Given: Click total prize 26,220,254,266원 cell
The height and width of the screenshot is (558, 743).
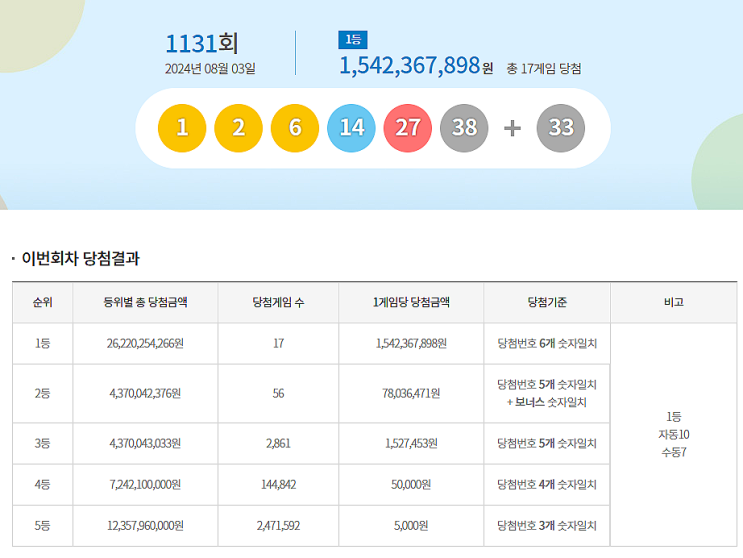Looking at the screenshot, I should tap(145, 343).
